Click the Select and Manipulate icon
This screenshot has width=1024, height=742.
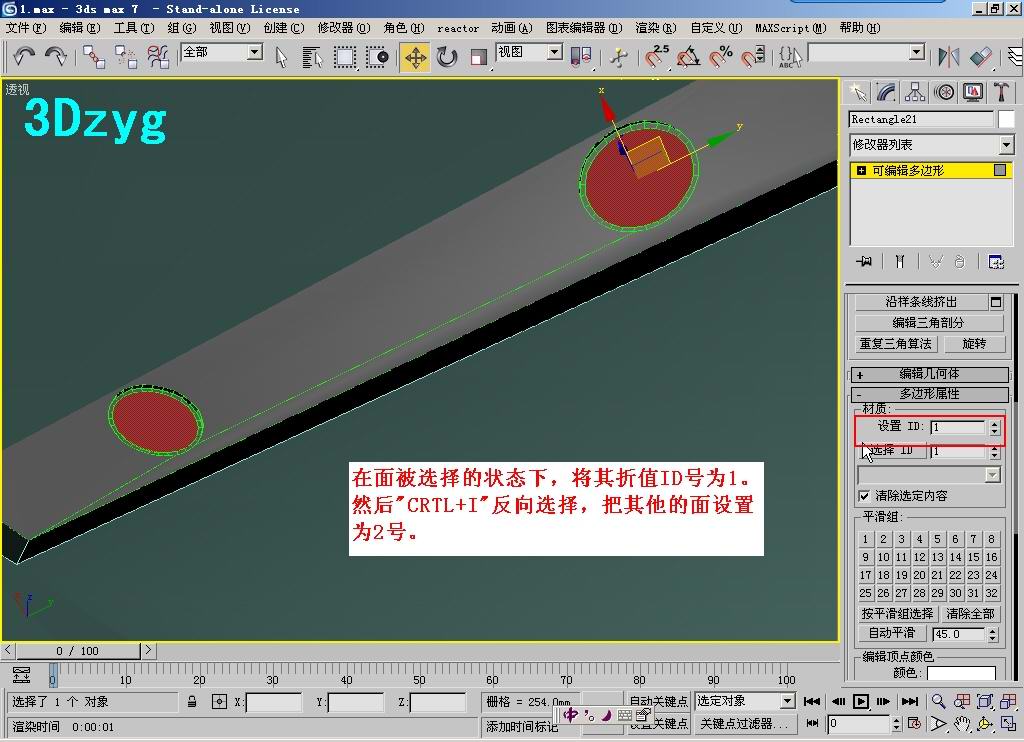pos(618,57)
